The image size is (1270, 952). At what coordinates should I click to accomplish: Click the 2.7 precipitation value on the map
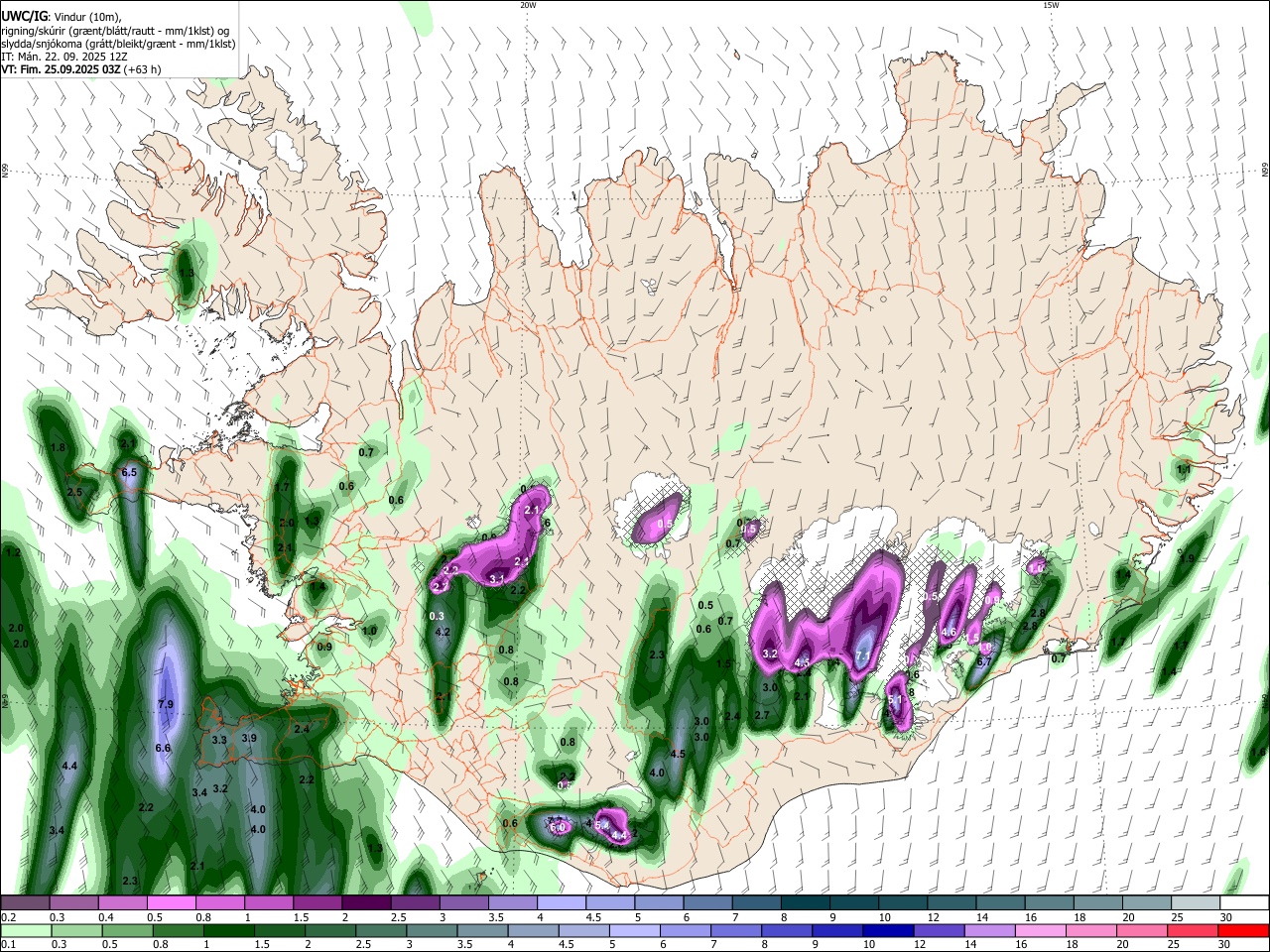762,715
